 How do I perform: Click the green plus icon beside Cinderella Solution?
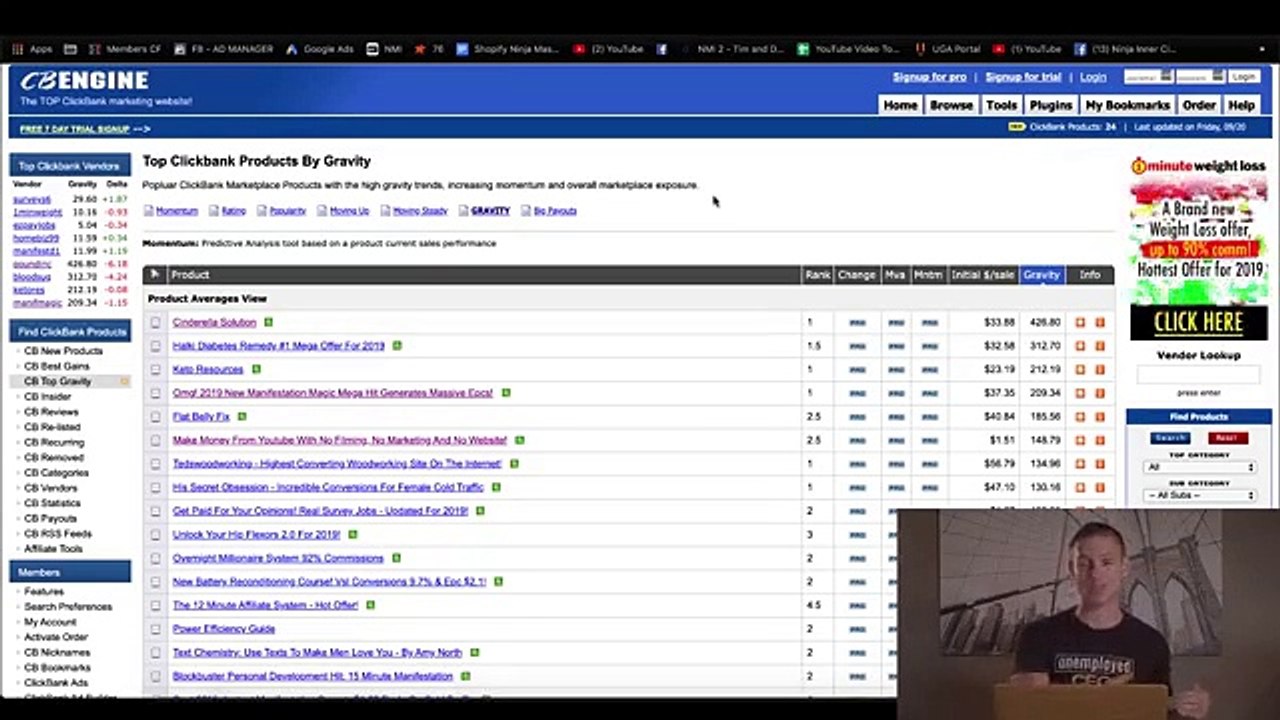pos(268,322)
